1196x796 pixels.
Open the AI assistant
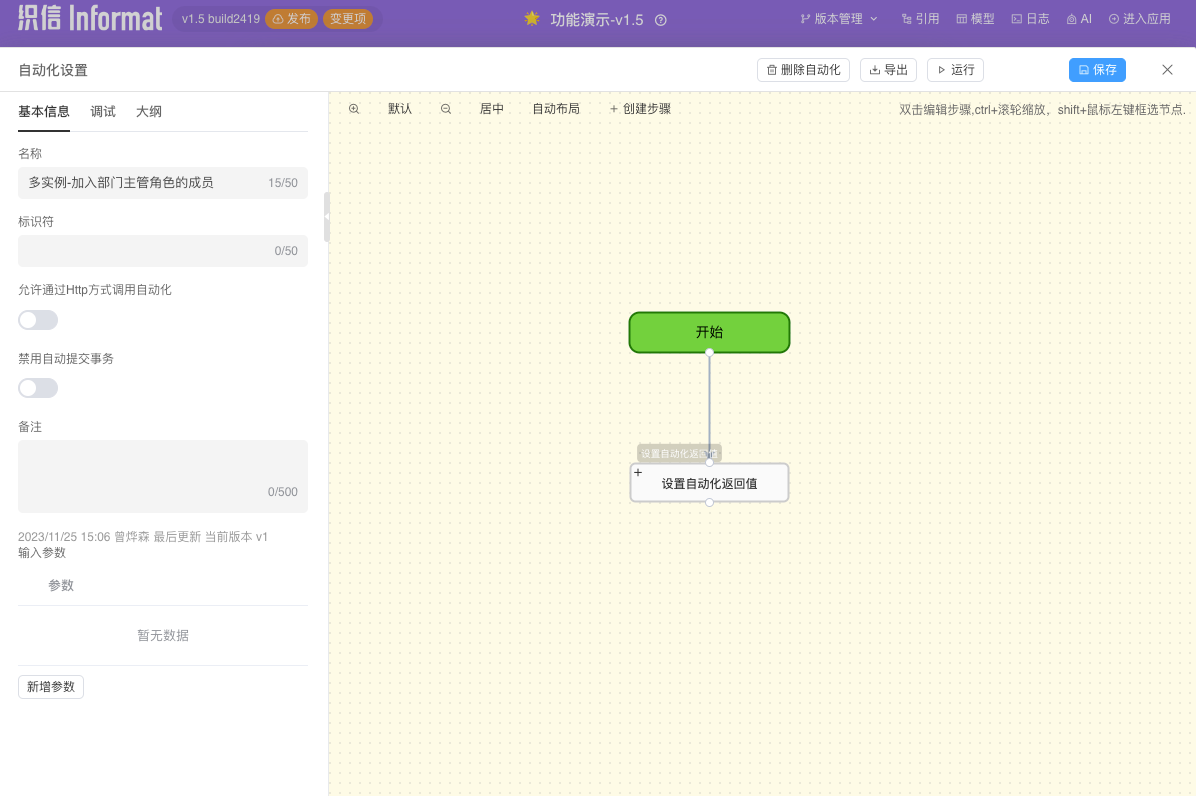[1079, 19]
